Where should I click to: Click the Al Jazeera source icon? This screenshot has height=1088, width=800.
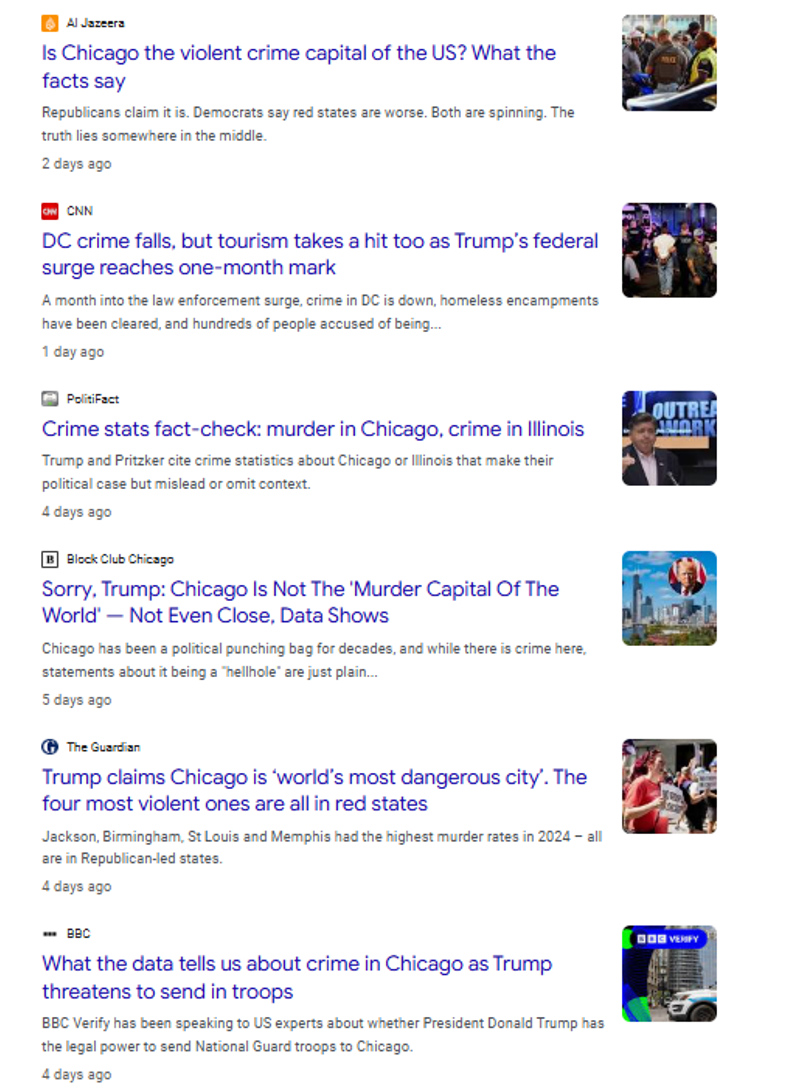pyautogui.click(x=50, y=23)
